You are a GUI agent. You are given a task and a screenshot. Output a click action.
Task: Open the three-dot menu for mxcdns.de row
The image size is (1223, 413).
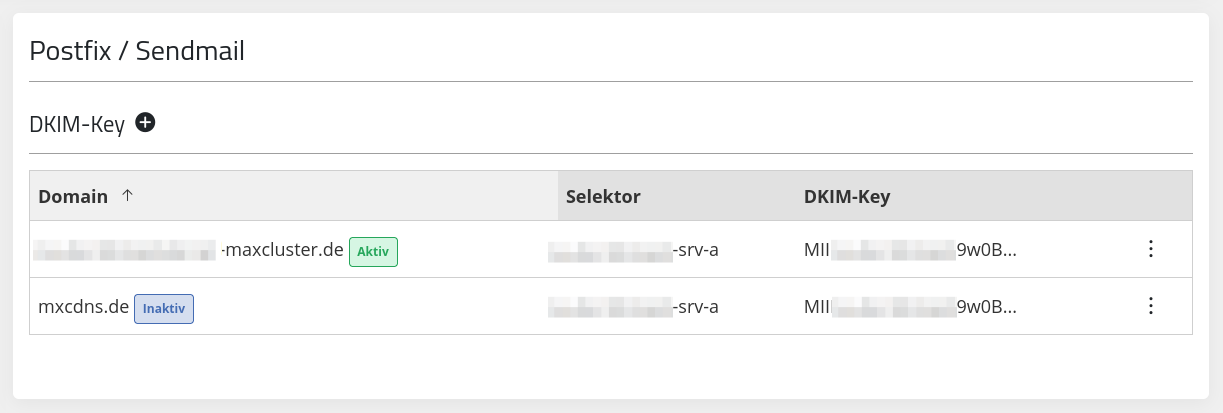(x=1150, y=306)
